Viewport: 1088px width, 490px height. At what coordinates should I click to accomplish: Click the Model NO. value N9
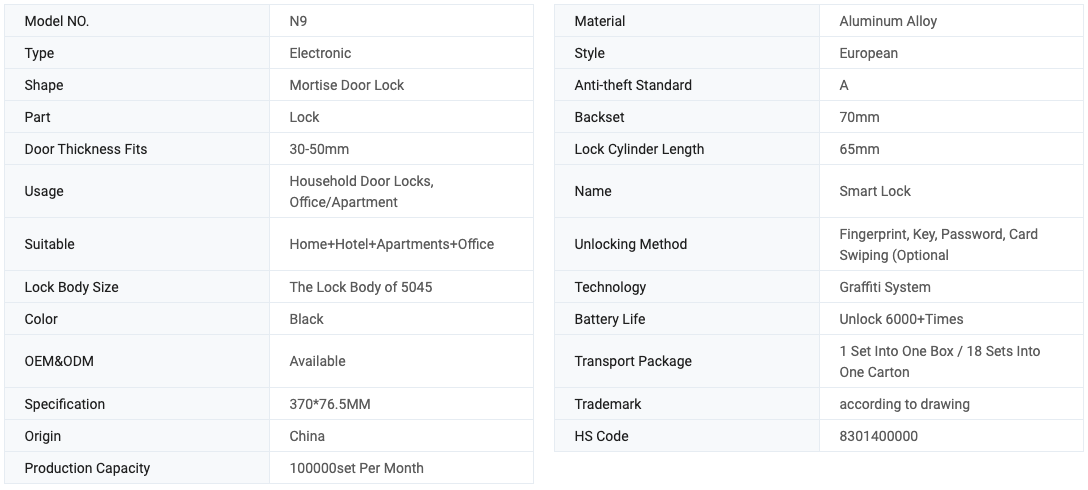click(x=298, y=22)
